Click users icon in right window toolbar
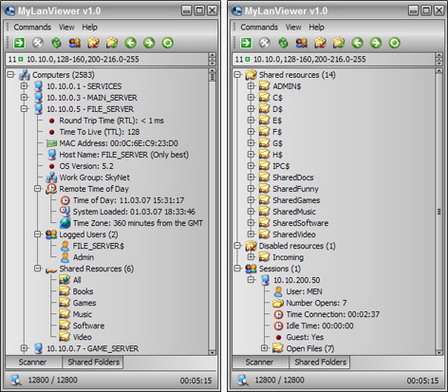This screenshot has height=392, width=448. tap(302, 43)
